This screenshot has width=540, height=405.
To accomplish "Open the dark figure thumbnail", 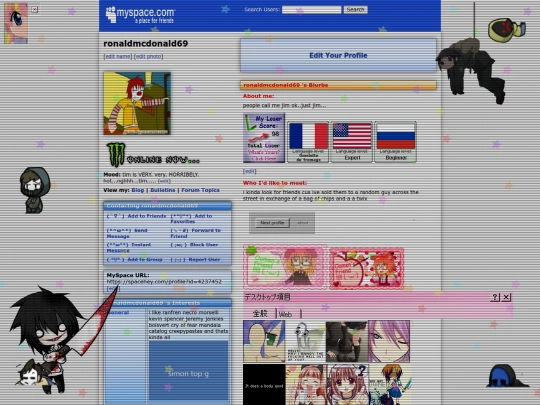I will tap(347, 341).
